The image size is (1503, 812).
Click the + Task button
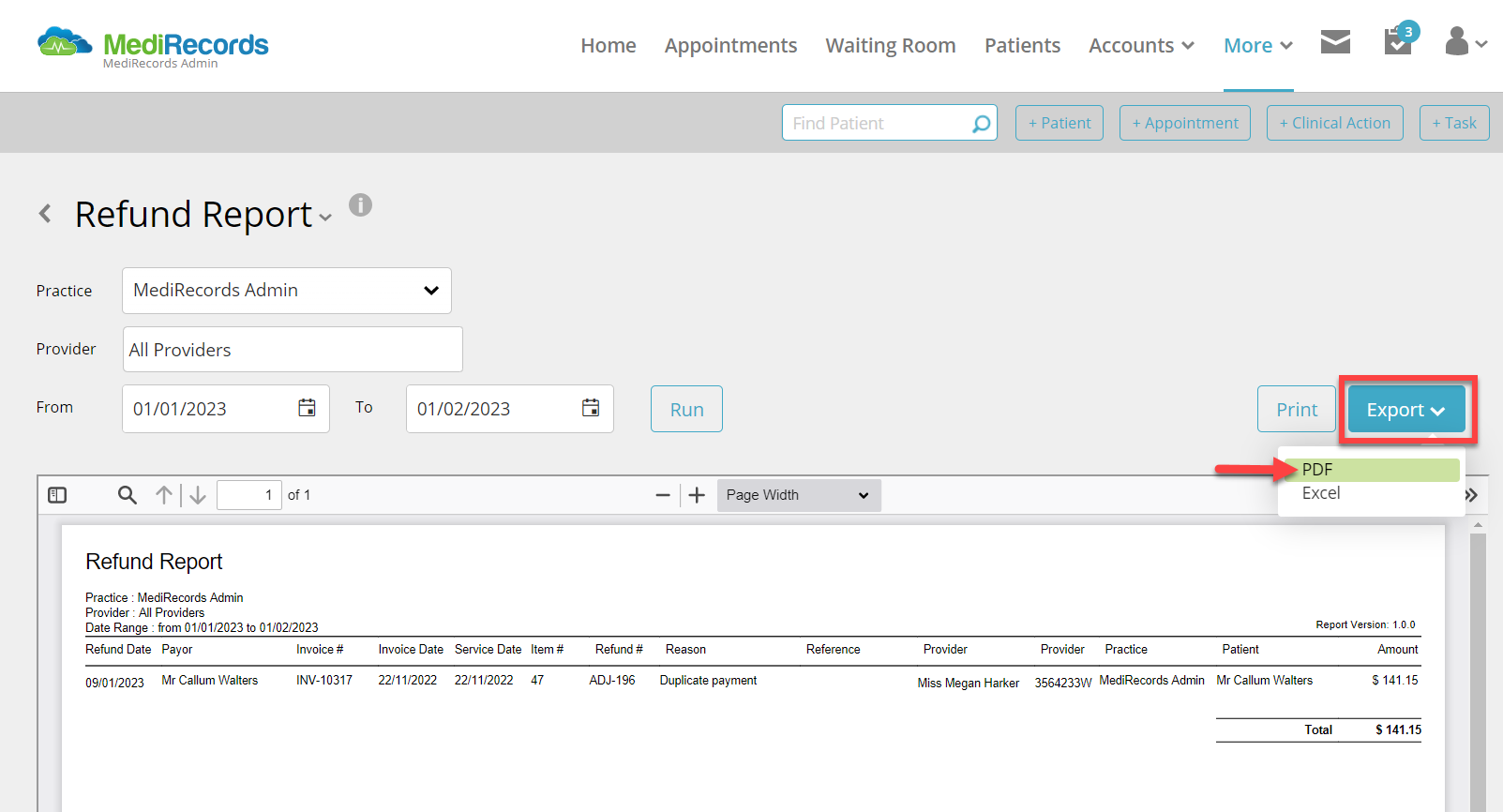(1454, 123)
